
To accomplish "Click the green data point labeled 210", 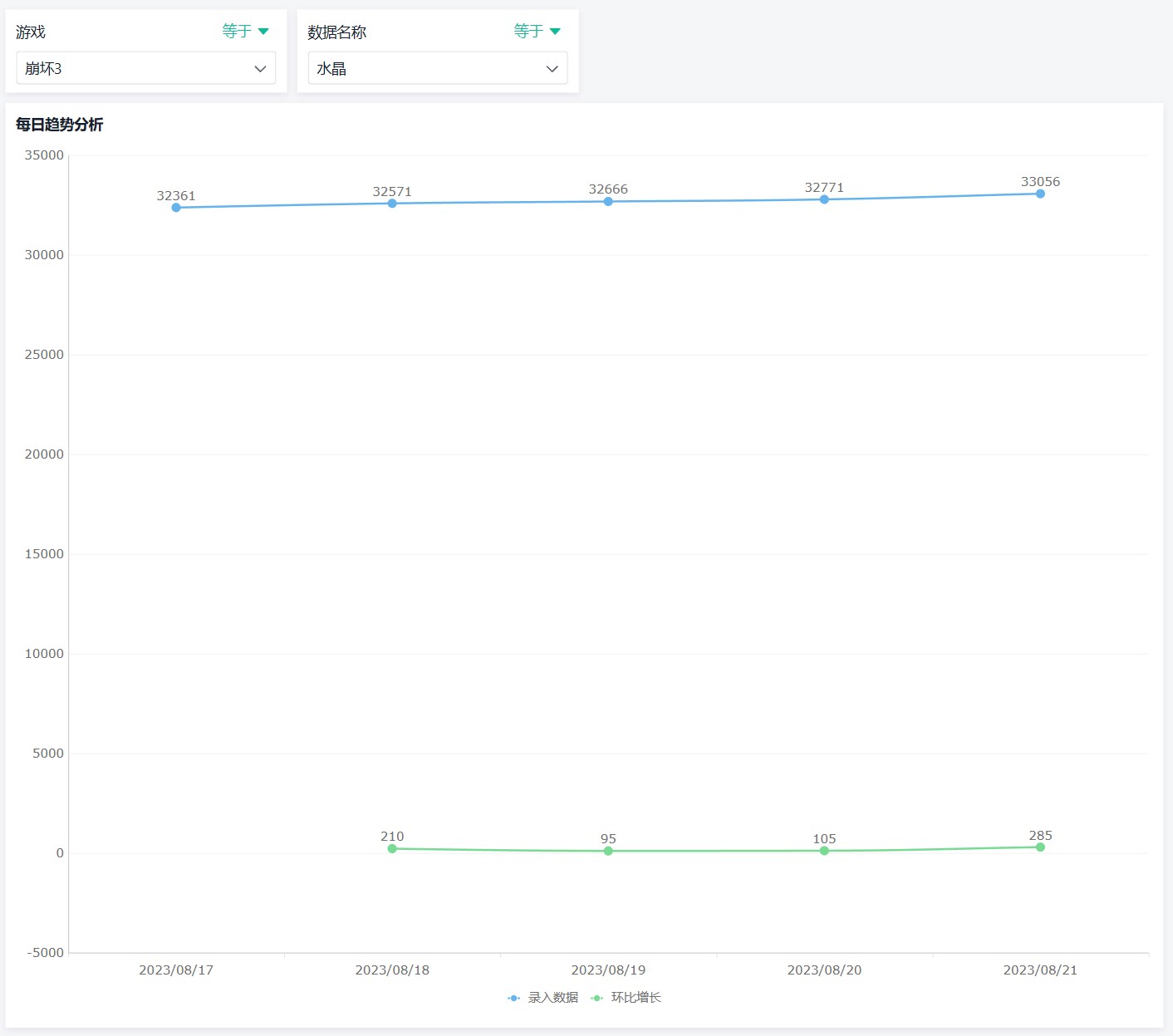I will 392,848.
